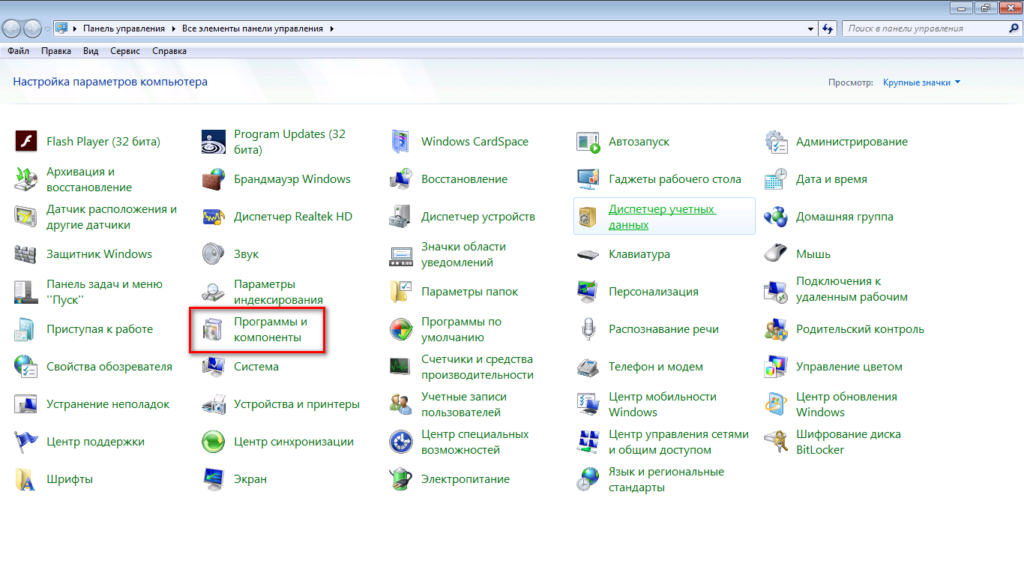The image size is (1024, 576).
Task: Click the Электропитание icon
Action: pos(401,479)
